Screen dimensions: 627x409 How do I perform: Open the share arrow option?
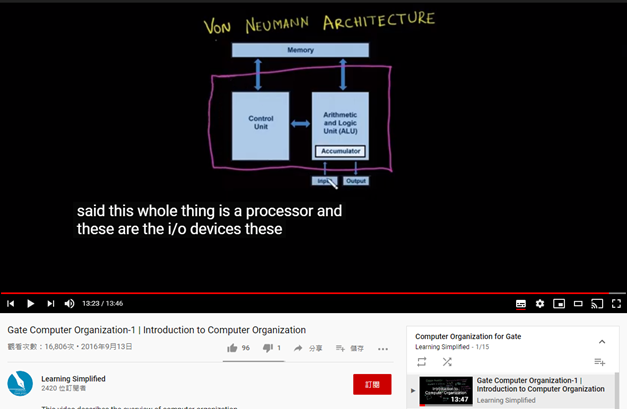298,348
